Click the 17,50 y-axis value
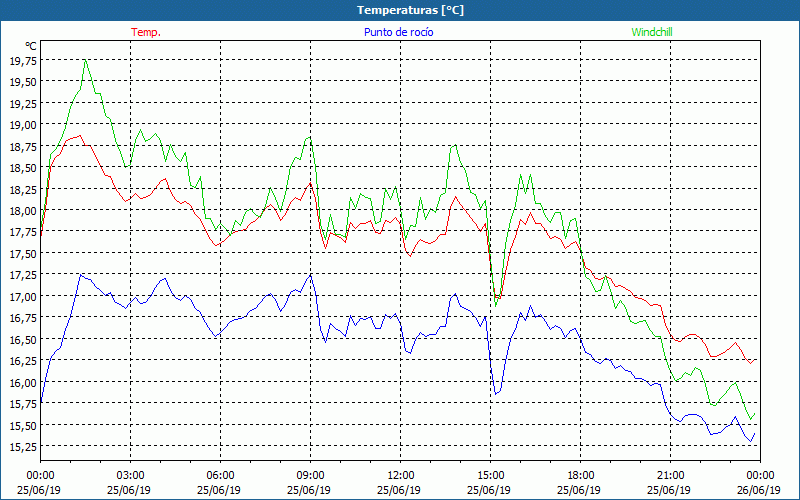This screenshot has height=500, width=800. pyautogui.click(x=23, y=254)
